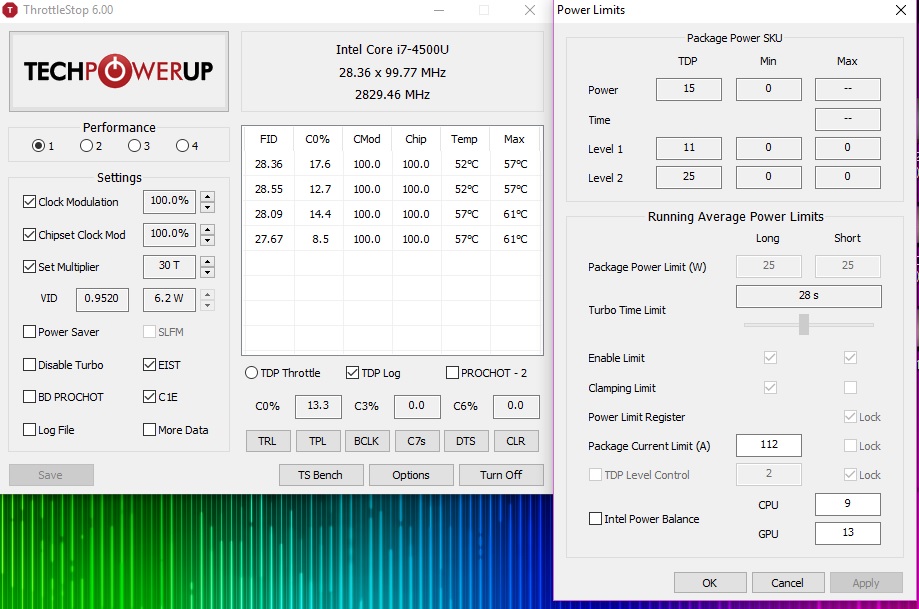Click the BCLK button
Image resolution: width=919 pixels, height=609 pixels.
click(x=367, y=441)
